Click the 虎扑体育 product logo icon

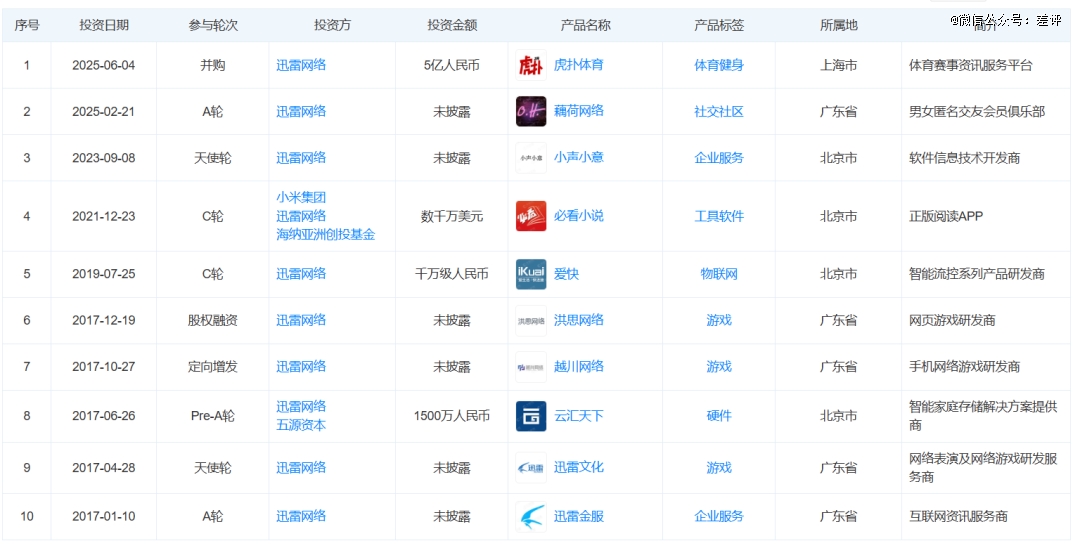531,65
